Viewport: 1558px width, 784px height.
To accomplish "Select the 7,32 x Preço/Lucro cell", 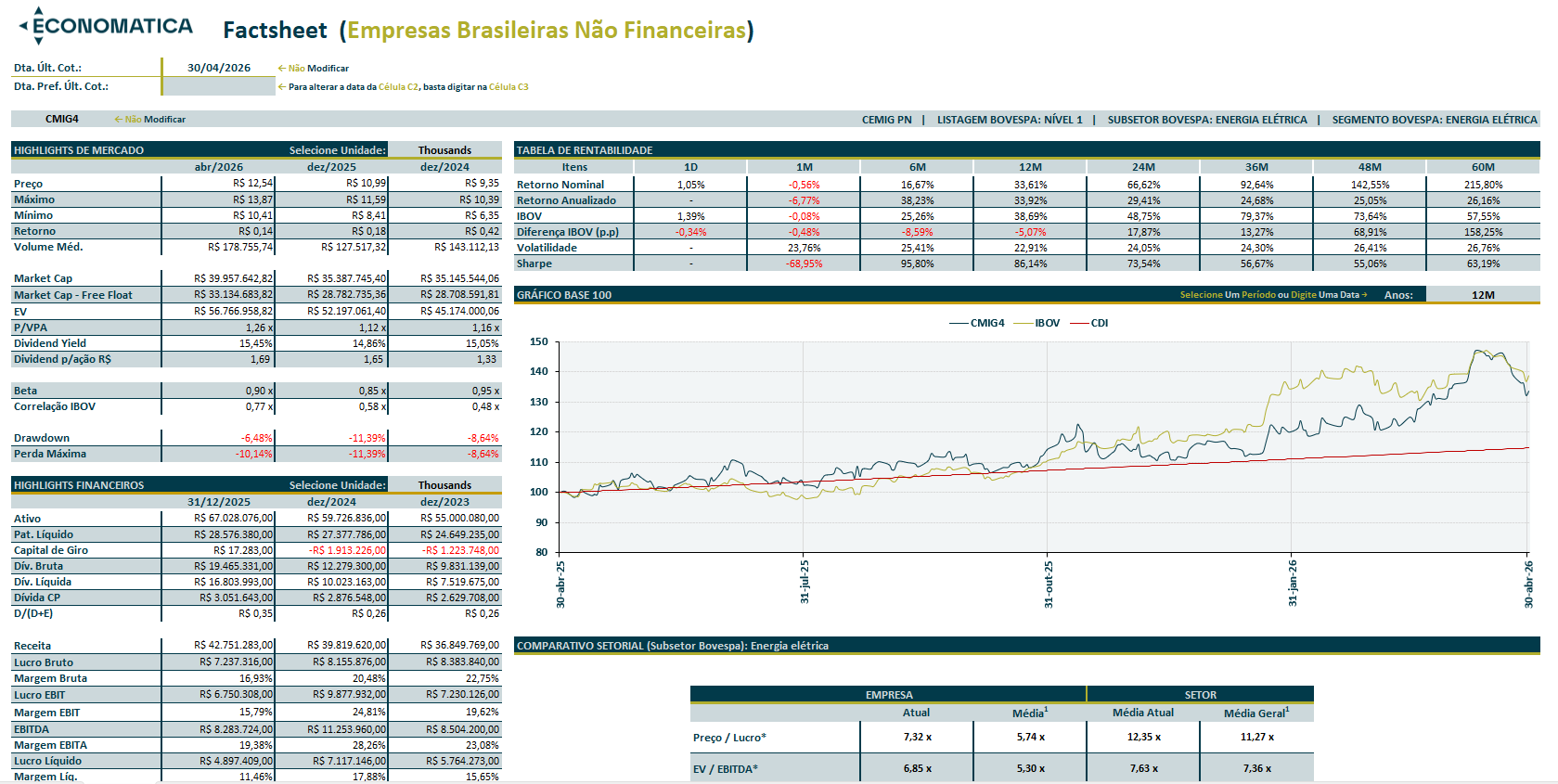I will pyautogui.click(x=917, y=737).
